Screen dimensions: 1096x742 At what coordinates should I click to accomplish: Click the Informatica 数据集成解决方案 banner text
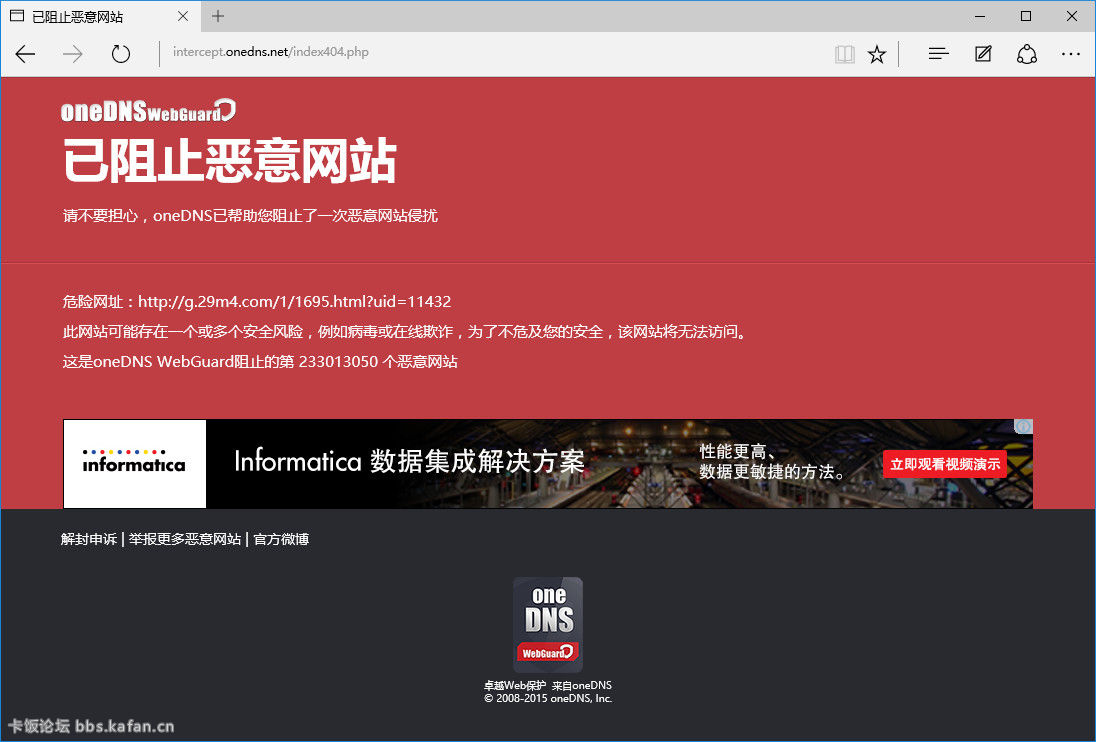point(409,461)
